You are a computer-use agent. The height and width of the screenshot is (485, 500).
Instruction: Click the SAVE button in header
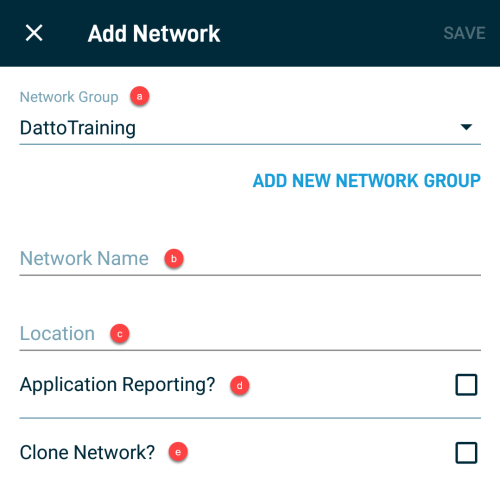click(464, 33)
